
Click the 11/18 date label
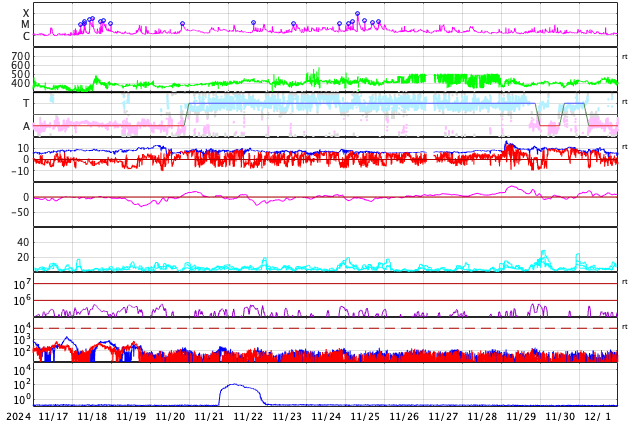92,416
